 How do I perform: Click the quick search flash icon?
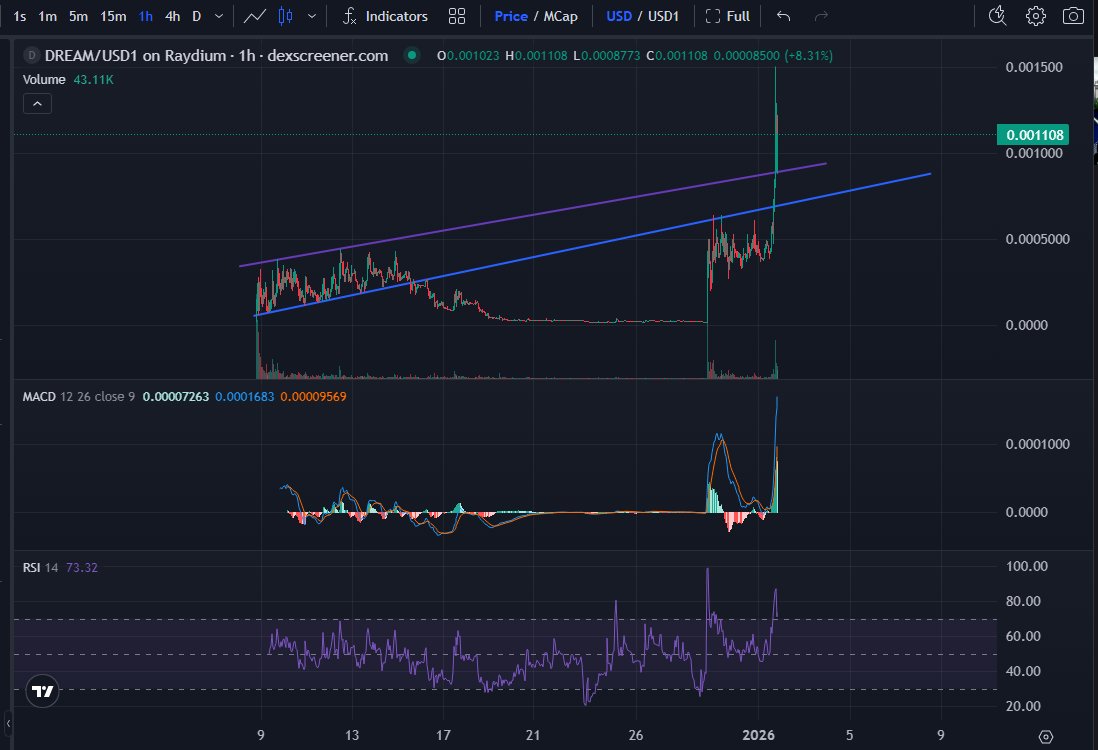(x=995, y=16)
